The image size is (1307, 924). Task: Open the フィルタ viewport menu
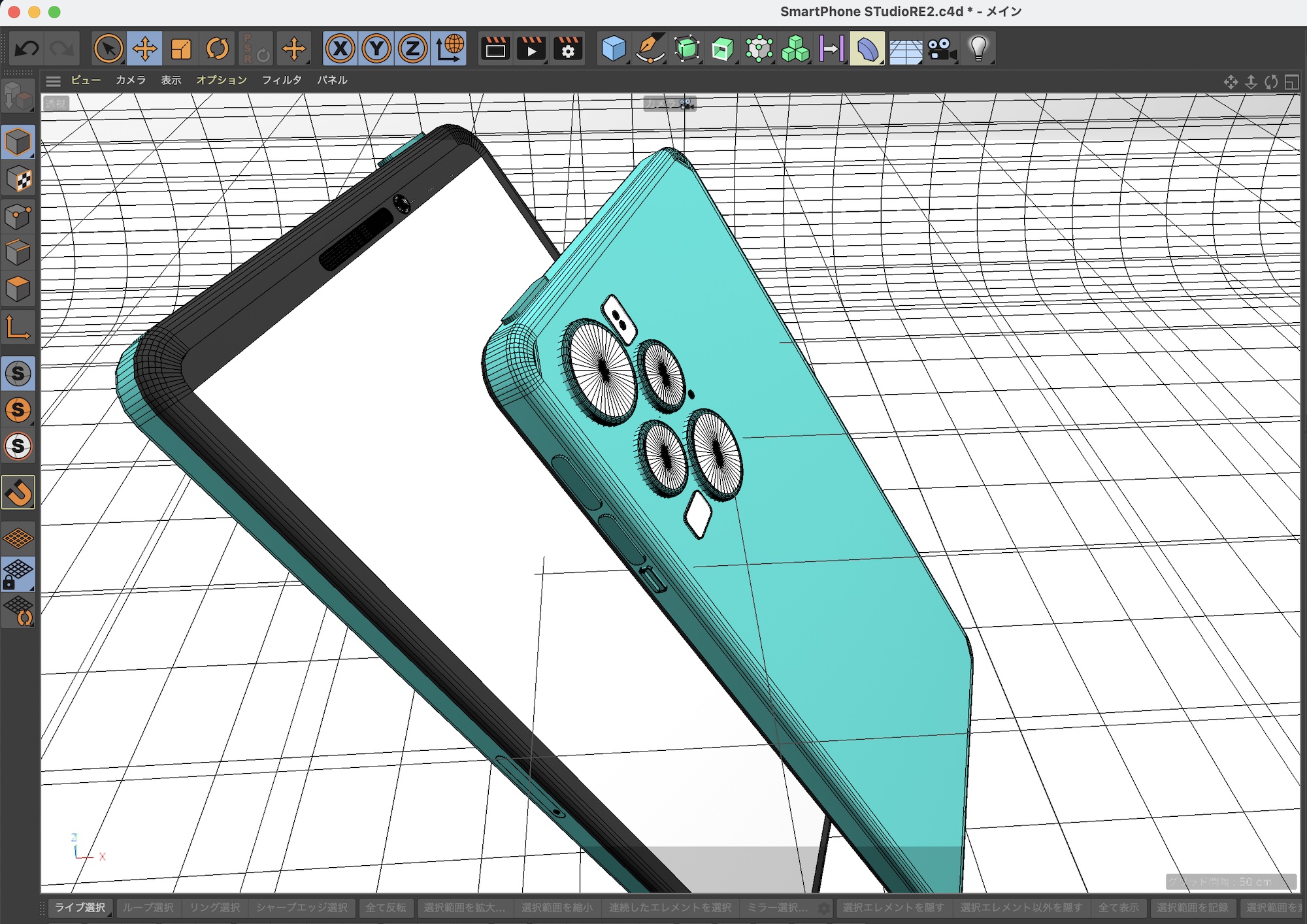click(x=282, y=80)
